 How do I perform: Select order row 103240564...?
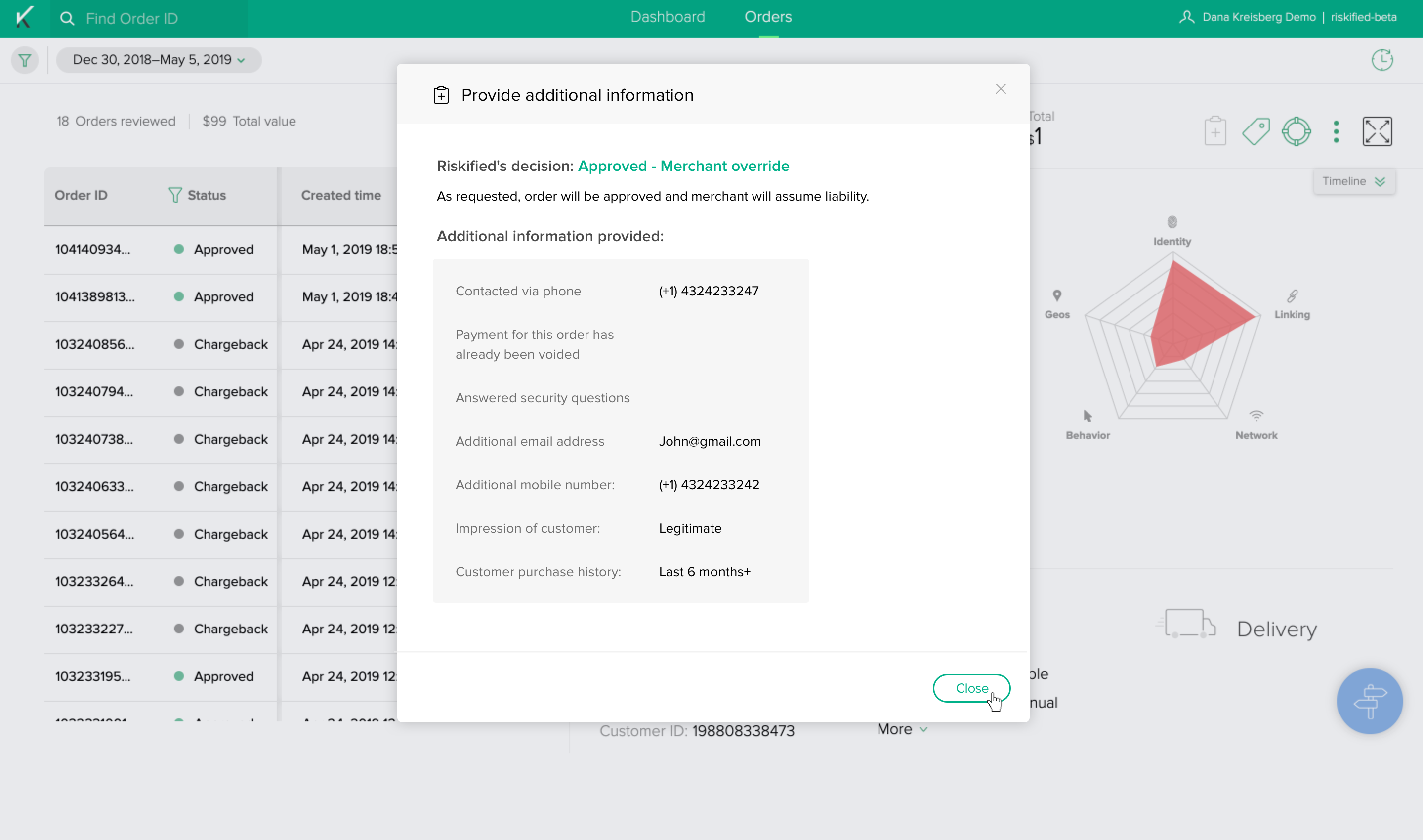[221, 535]
